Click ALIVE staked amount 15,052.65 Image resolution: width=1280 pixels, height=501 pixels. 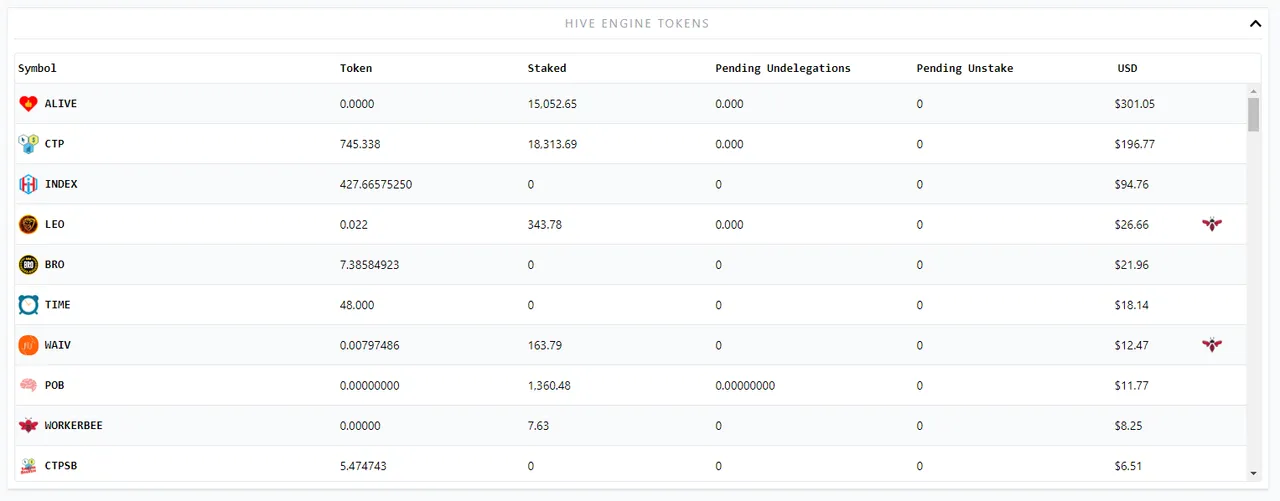[552, 104]
